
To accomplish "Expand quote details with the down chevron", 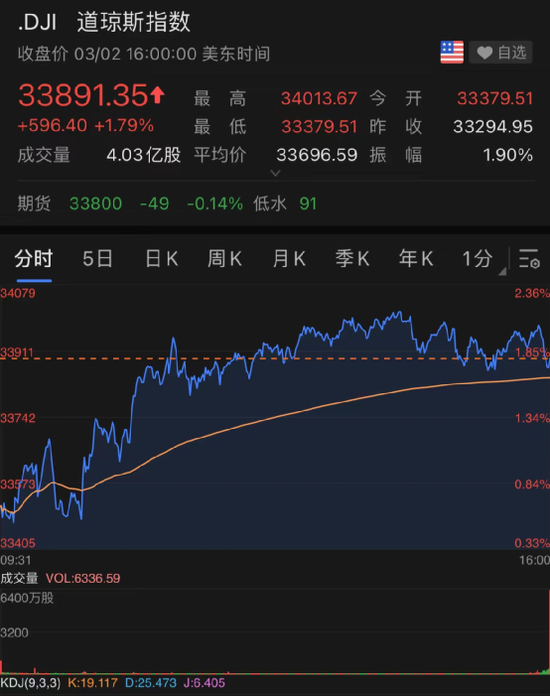I will [x=275, y=173].
